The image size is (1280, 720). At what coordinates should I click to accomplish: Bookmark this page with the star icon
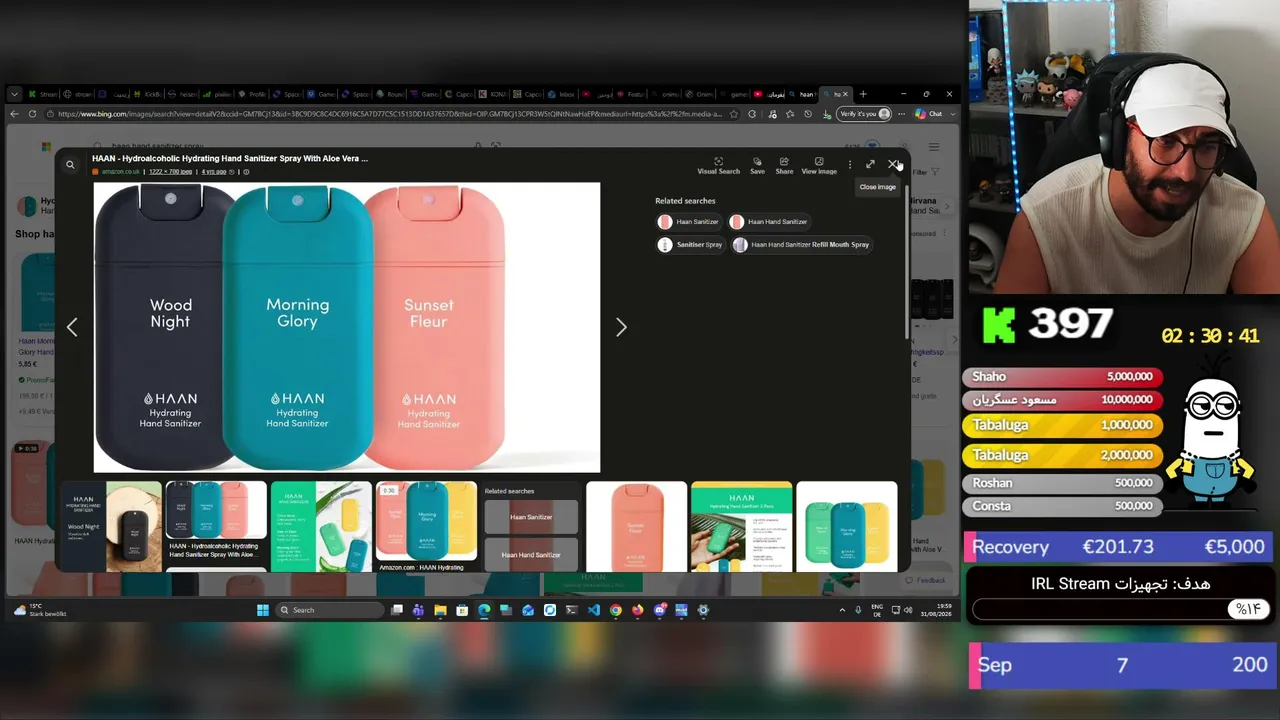coord(735,114)
